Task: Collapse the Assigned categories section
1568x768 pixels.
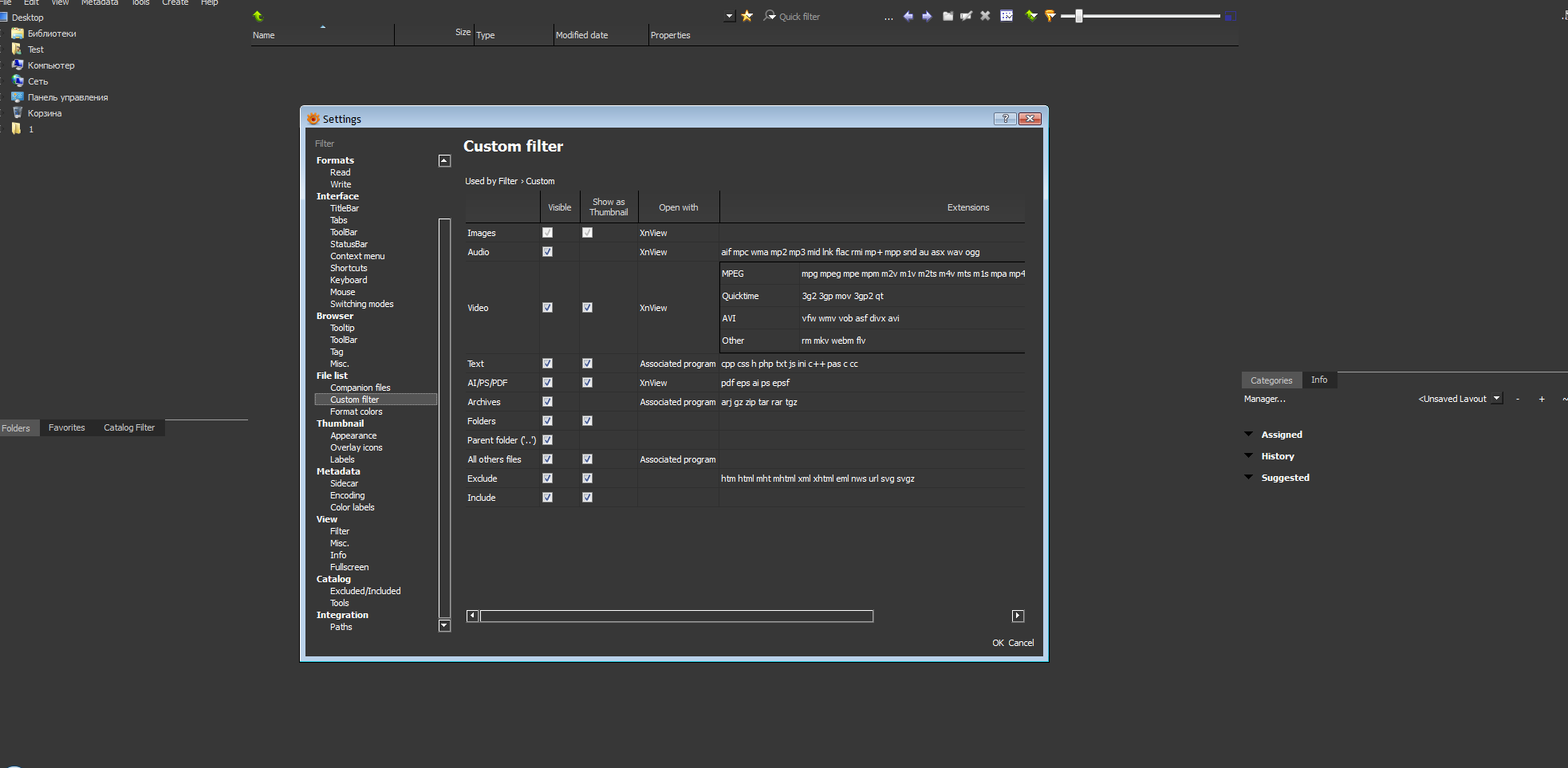Action: pos(1248,435)
